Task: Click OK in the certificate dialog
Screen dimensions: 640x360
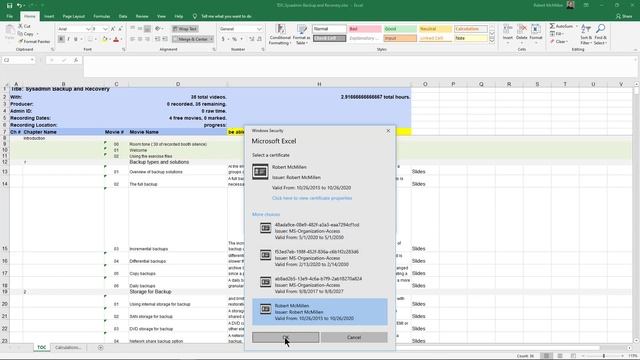Action: [x=285, y=337]
